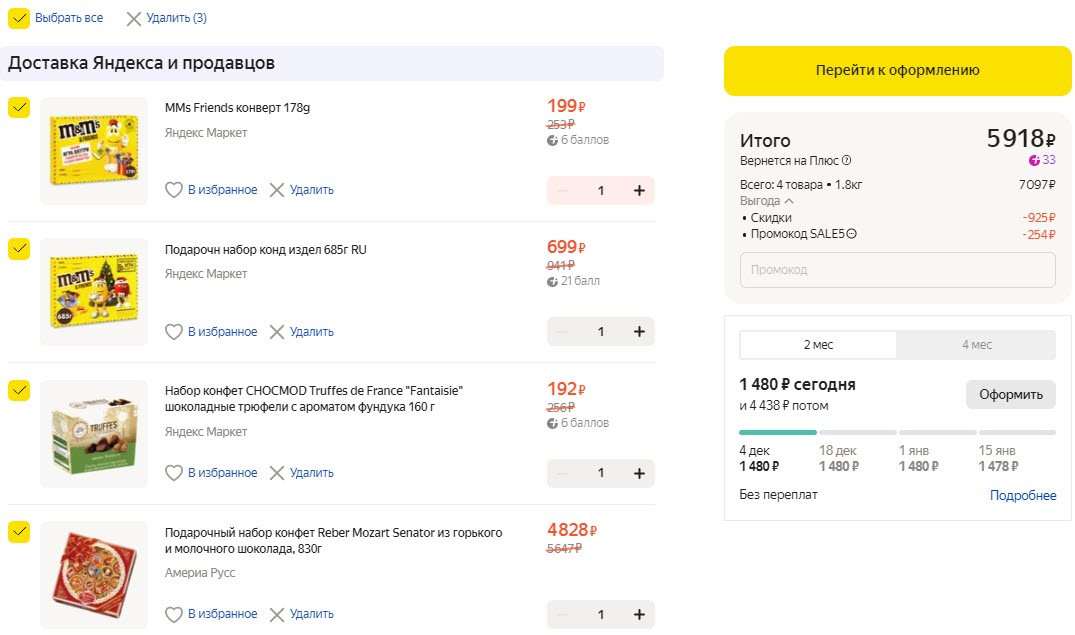Image resolution: width=1075 pixels, height=635 pixels.
Task: Uncheck the MMs Friends item checkbox
Action: tap(18, 106)
